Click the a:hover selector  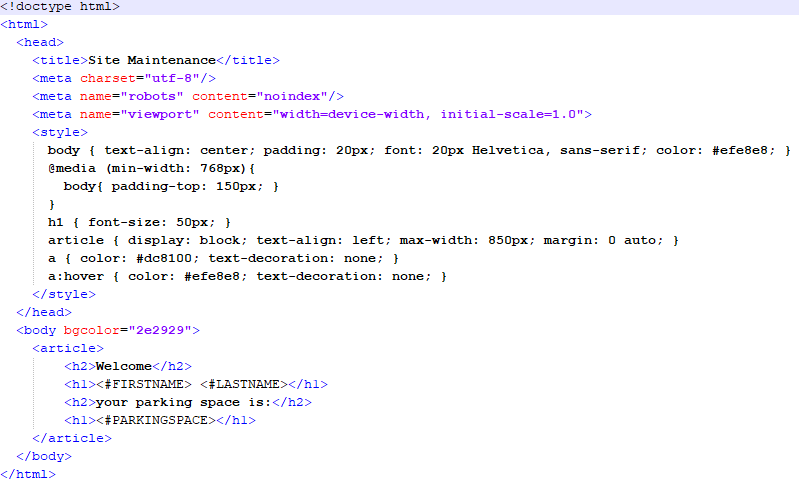coord(76,276)
